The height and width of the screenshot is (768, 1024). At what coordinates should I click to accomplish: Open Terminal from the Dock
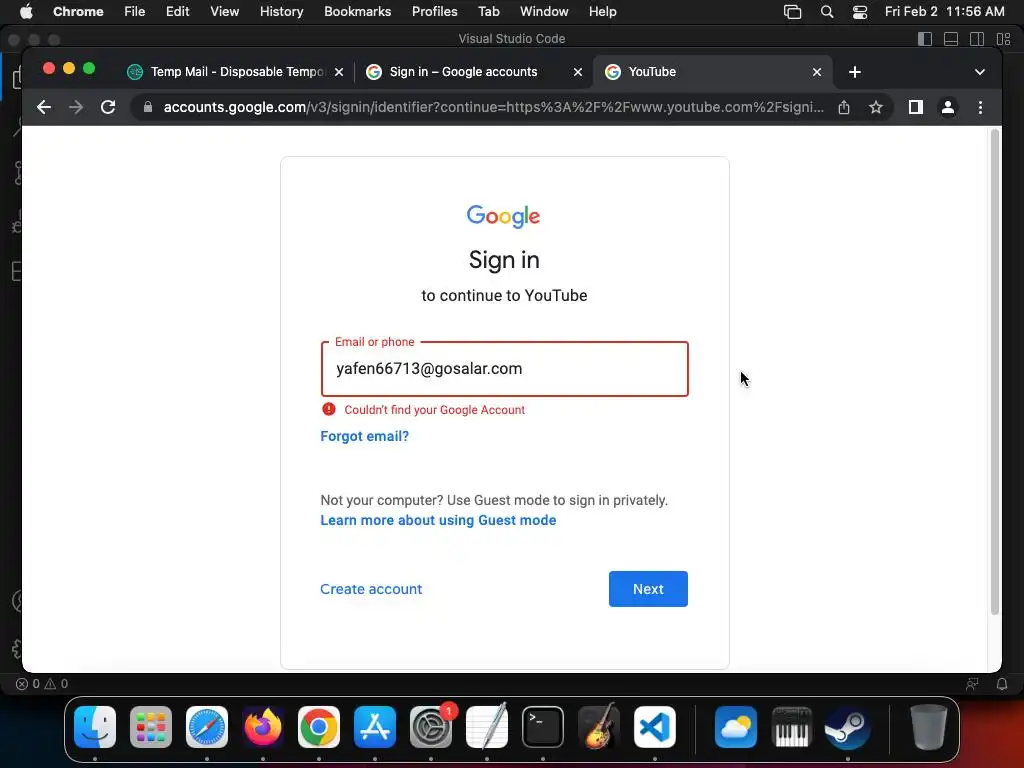543,727
